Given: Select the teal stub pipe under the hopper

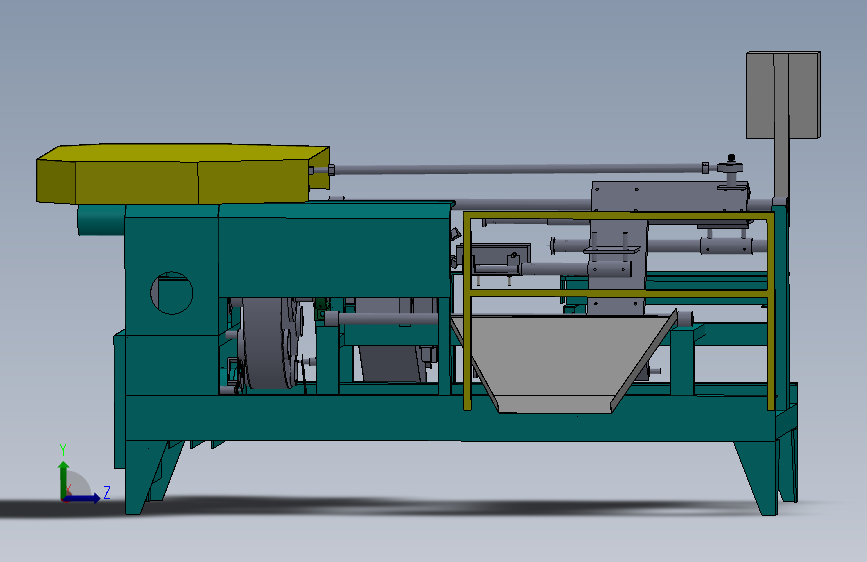Looking at the screenshot, I should tap(101, 220).
